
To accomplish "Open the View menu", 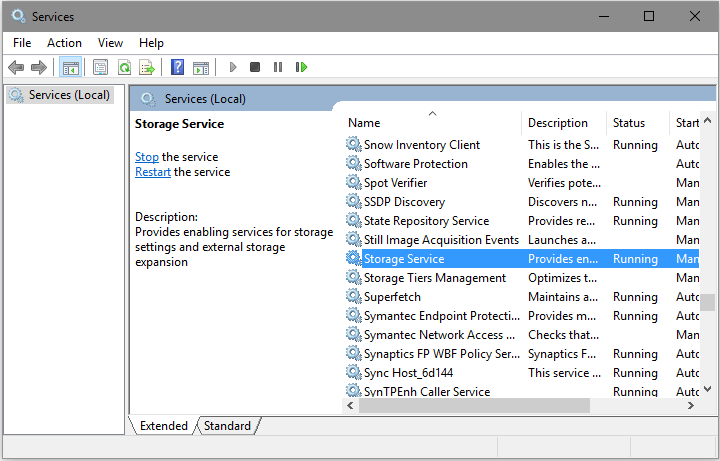I will (x=110, y=43).
